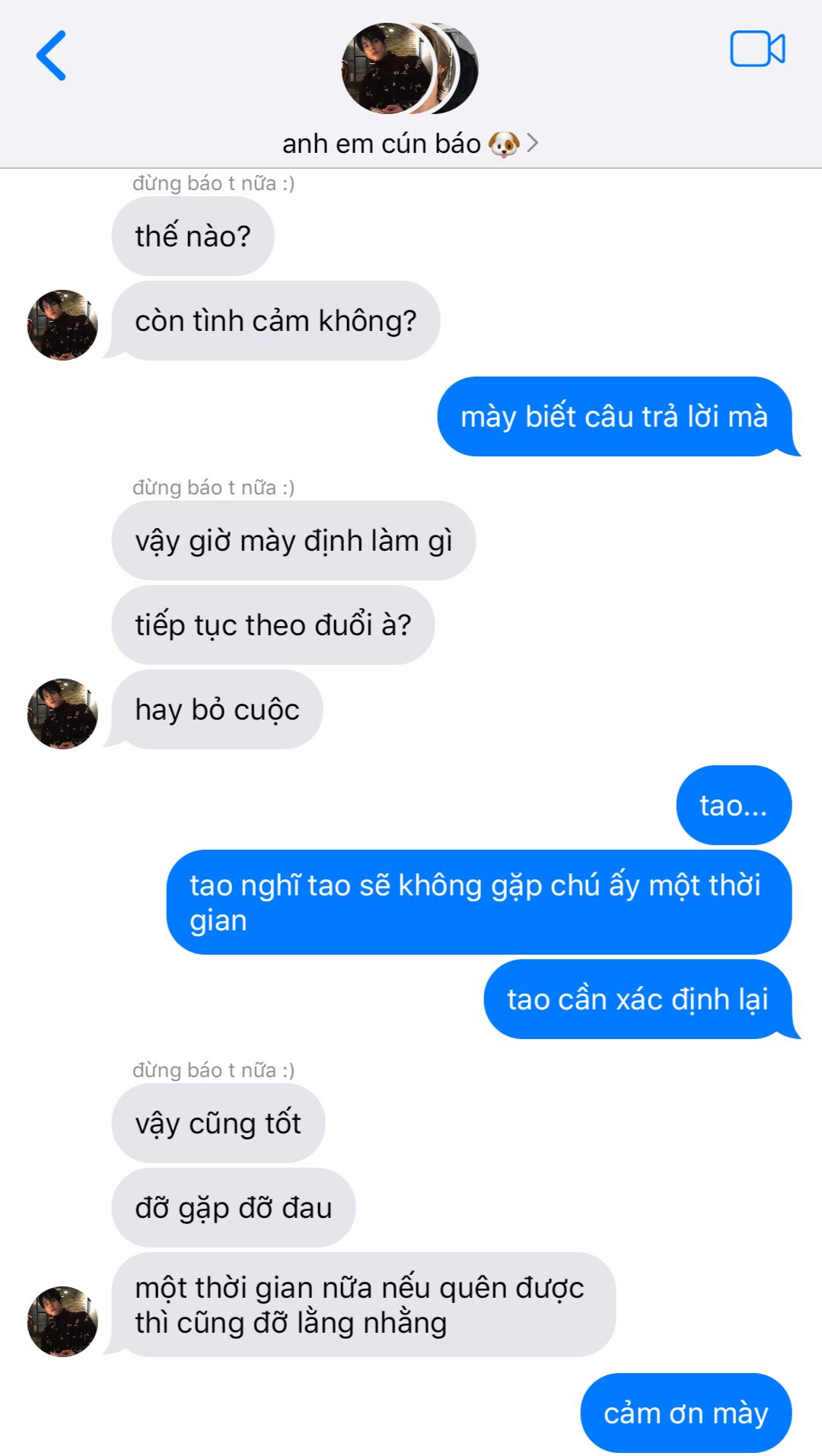Select the 'tao nghĩ tao sẽ không gặp' message

tap(479, 902)
